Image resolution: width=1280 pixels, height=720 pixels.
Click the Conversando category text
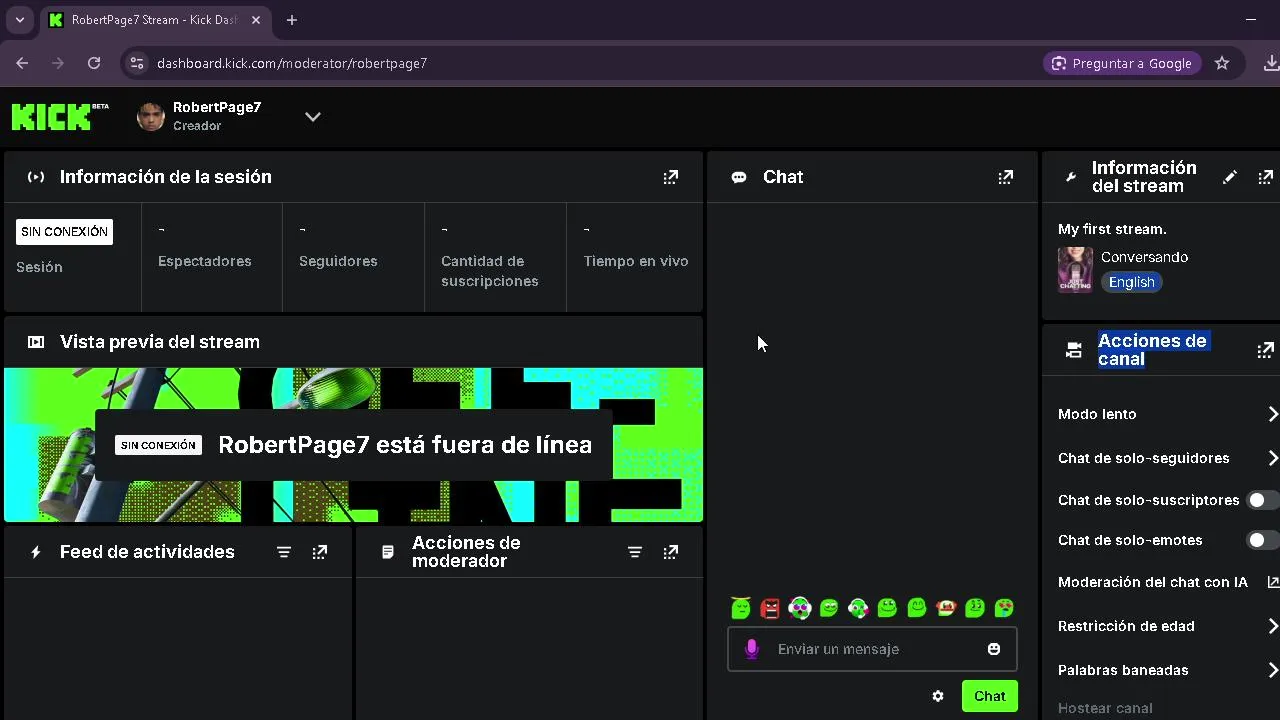pos(1144,257)
